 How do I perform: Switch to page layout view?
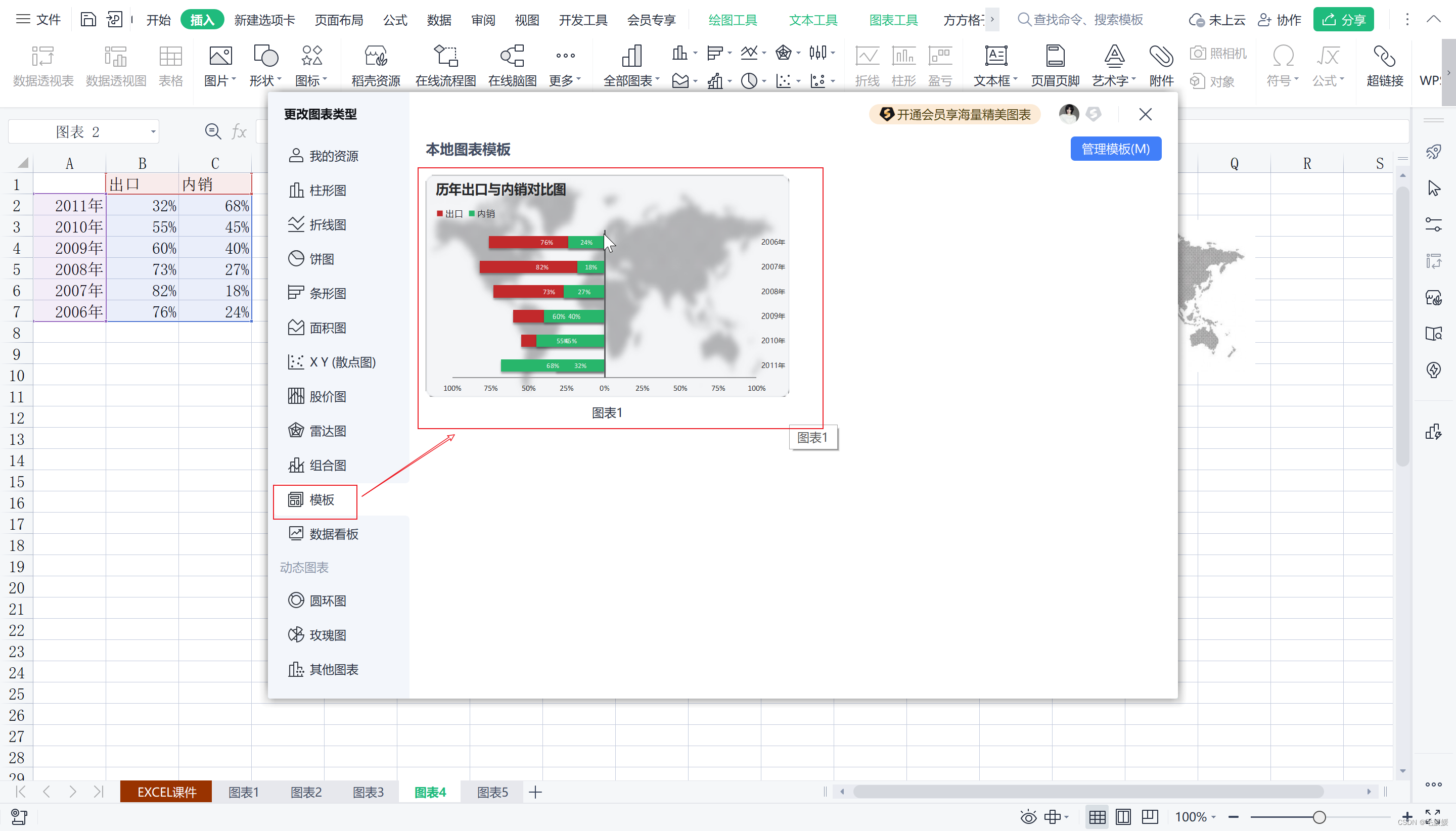pyautogui.click(x=1123, y=817)
